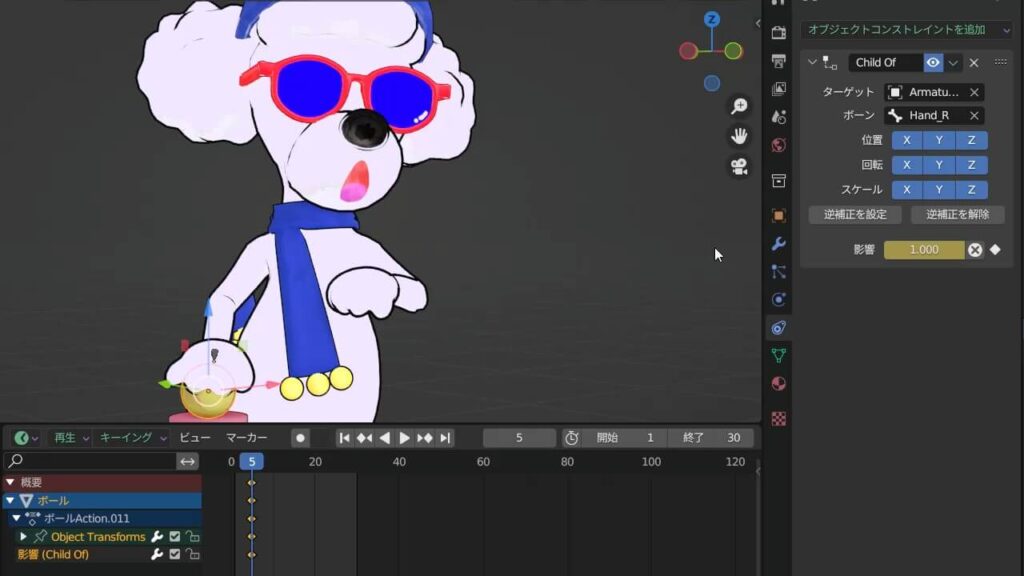The width and height of the screenshot is (1024, 576).
Task: Collapse the 概要 summary row
Action: [10, 482]
